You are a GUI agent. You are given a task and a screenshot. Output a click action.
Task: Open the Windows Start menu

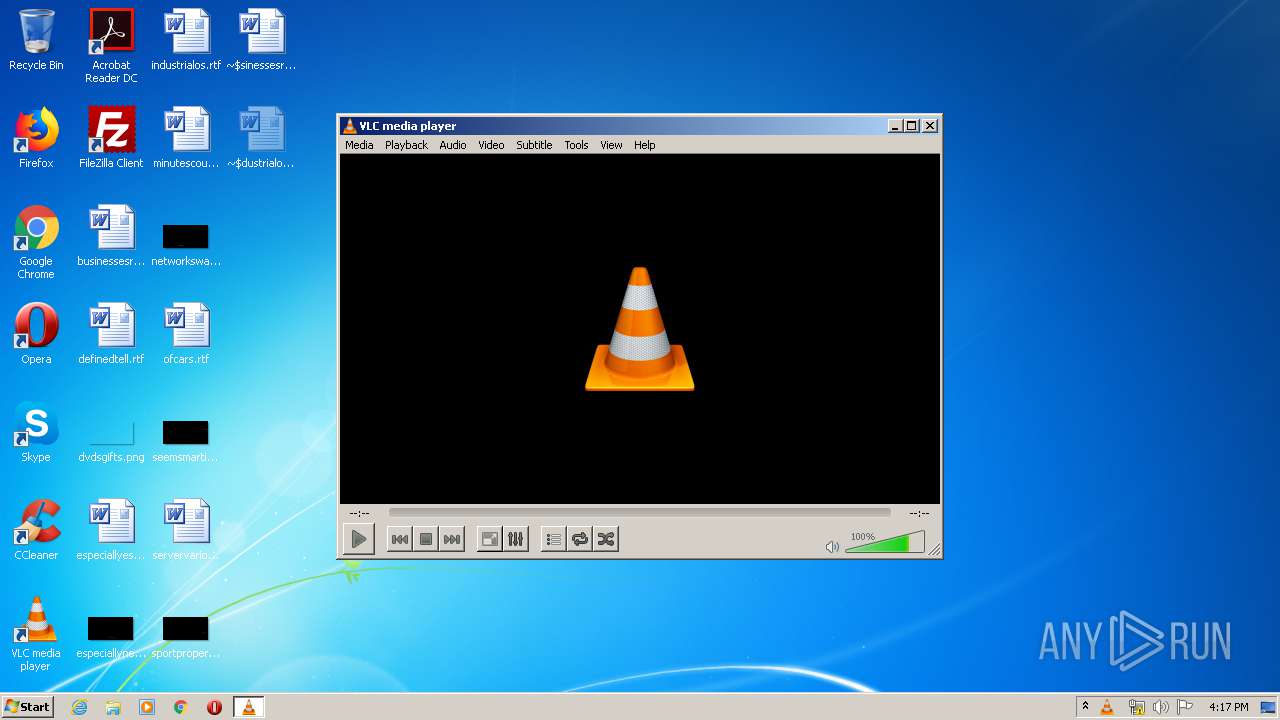point(28,707)
